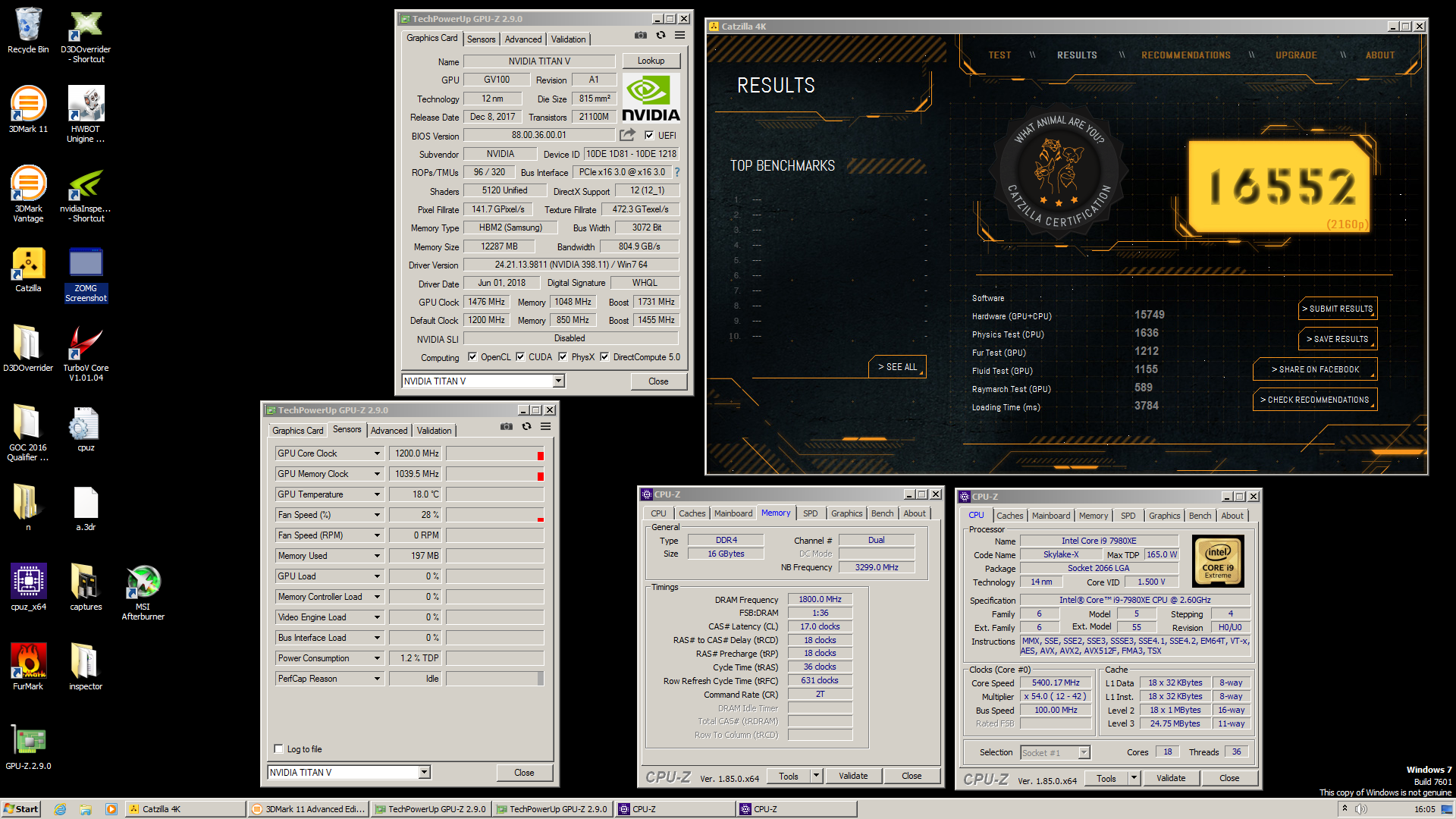Click the GPU Memory Clock sensor graph
The width and height of the screenshot is (1456, 819).
[x=495, y=474]
